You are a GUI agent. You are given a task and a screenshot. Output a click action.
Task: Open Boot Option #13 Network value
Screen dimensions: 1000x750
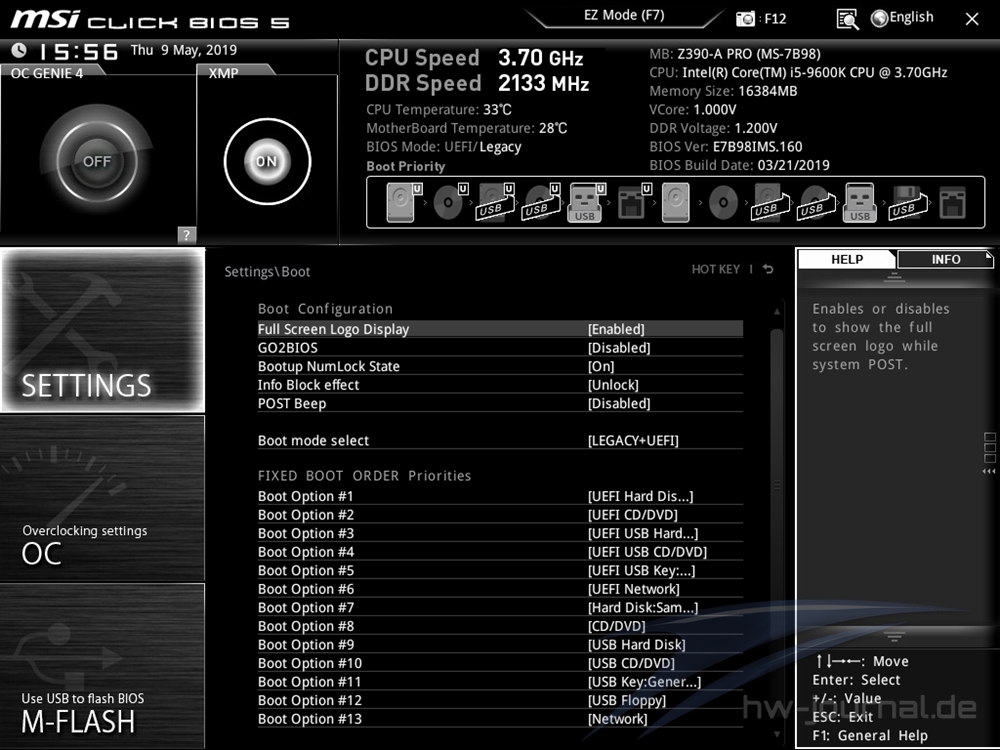coord(617,718)
